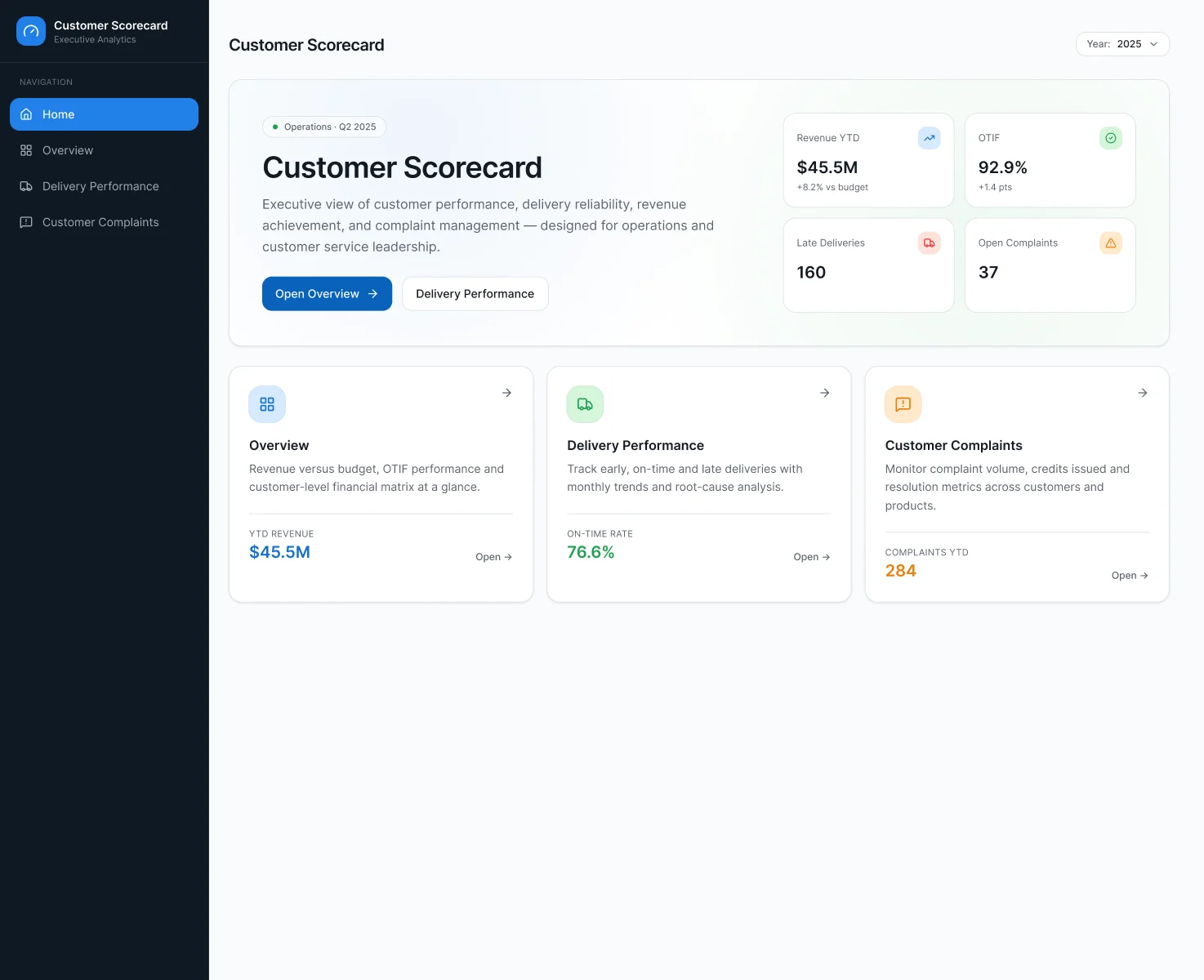Click the Home icon in the sidebar
The width and height of the screenshot is (1204, 980).
point(26,114)
